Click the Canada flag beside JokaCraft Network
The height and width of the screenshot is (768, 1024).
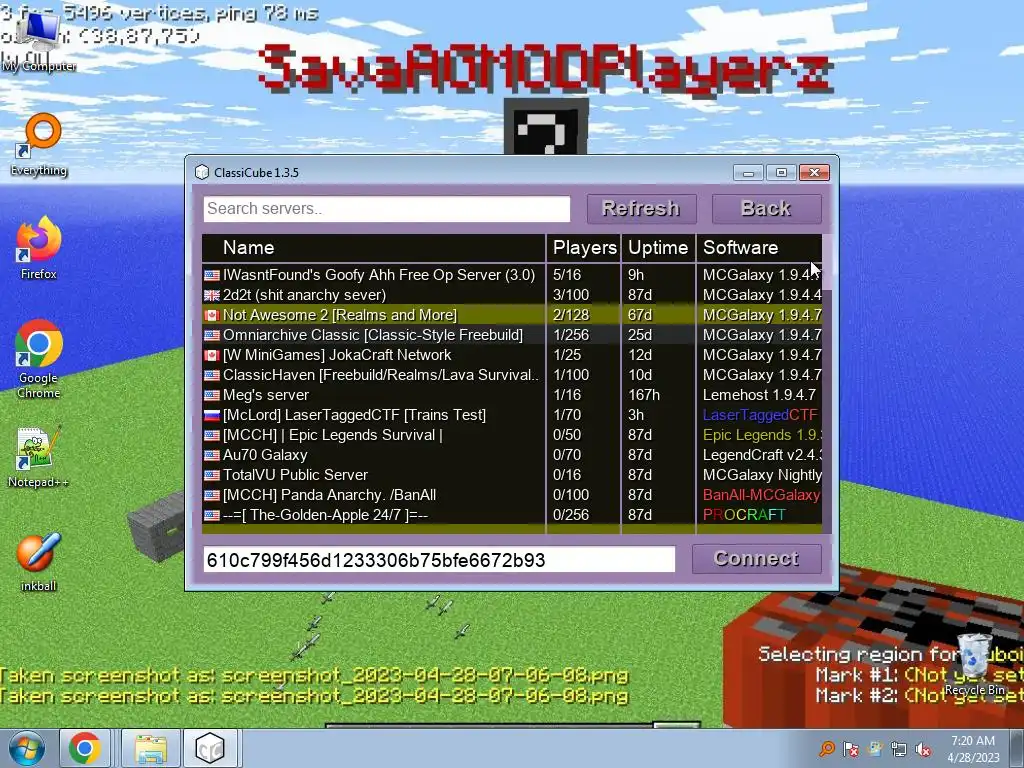pos(212,355)
